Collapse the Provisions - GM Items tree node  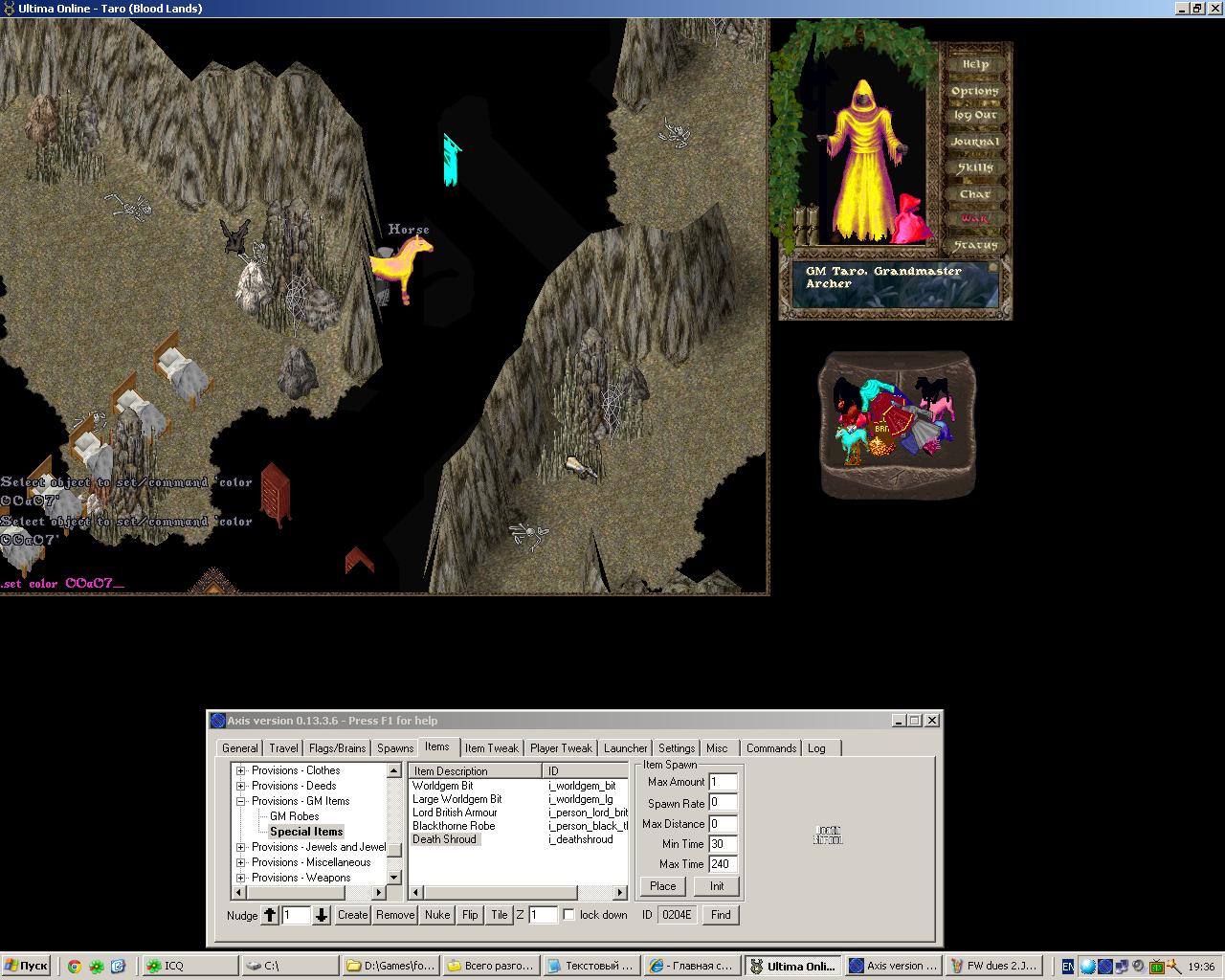(241, 801)
